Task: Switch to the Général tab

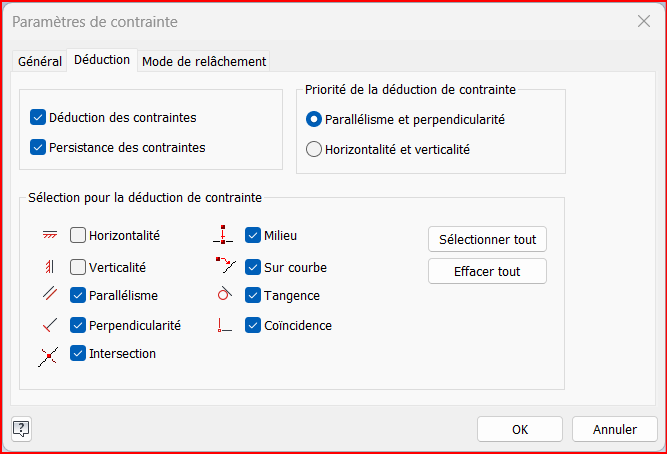Action: point(40,61)
